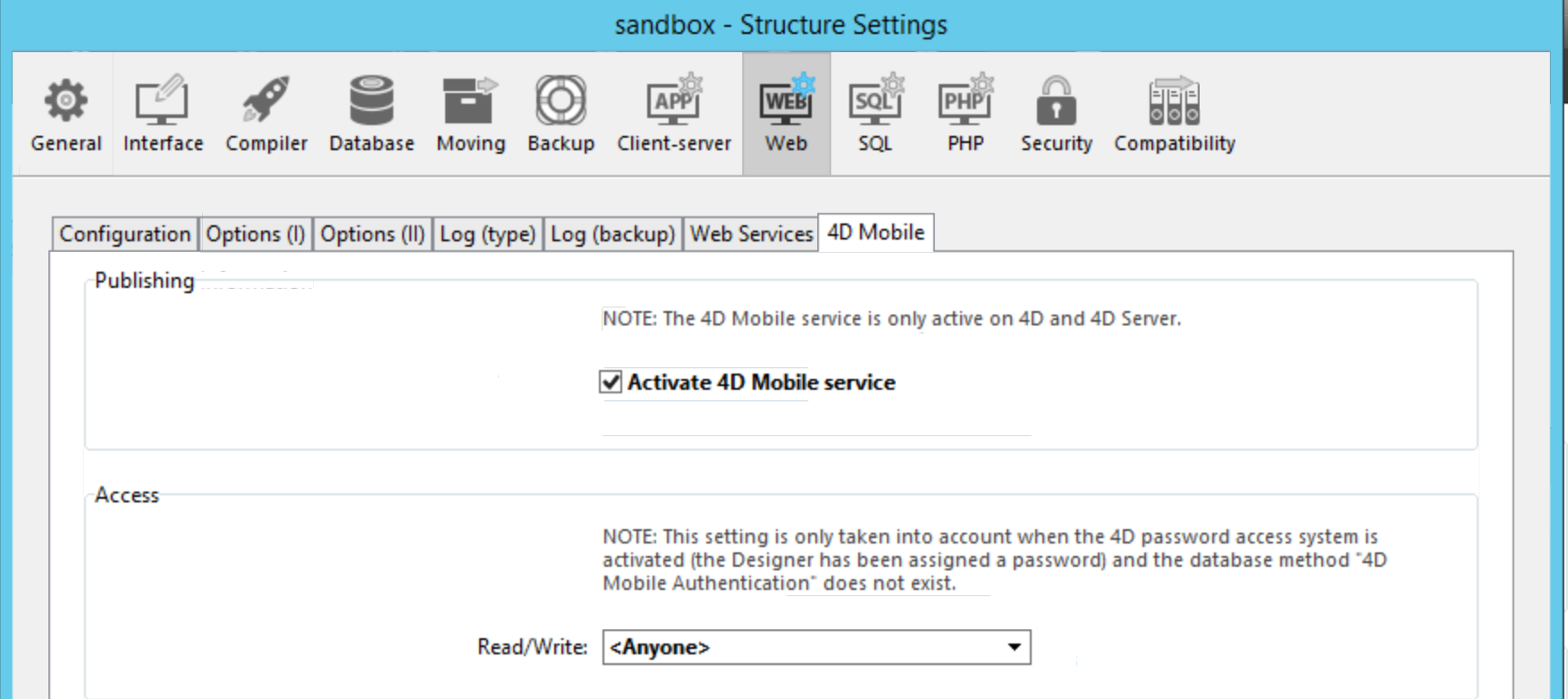
Task: Open the Compatibility settings page
Action: click(1175, 114)
